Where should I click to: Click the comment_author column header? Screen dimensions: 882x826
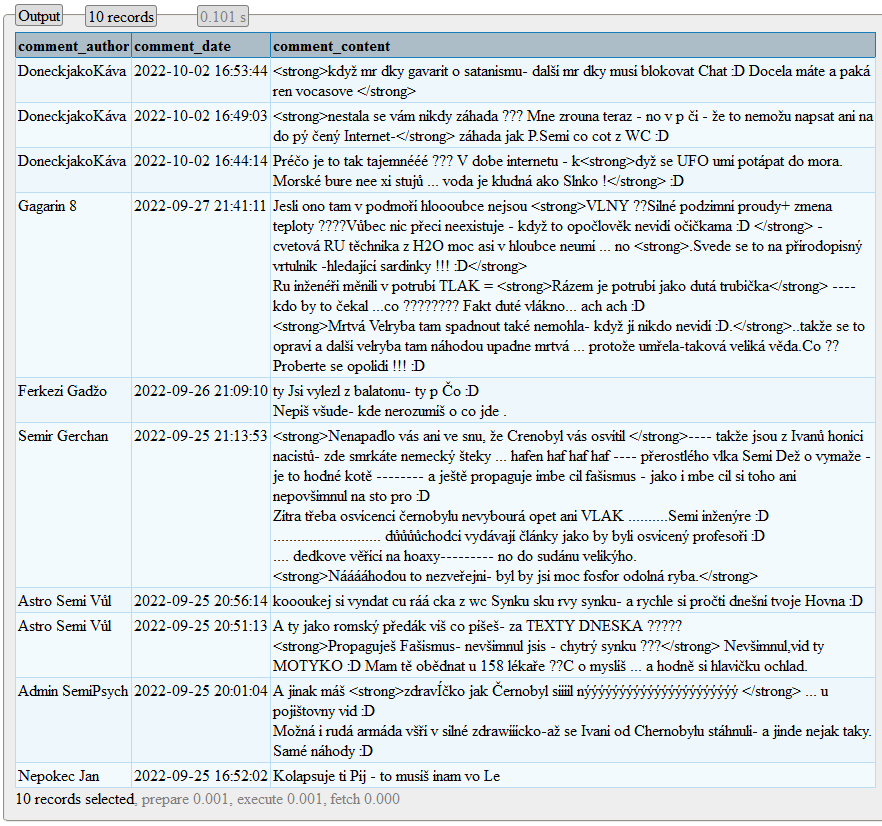tap(73, 46)
